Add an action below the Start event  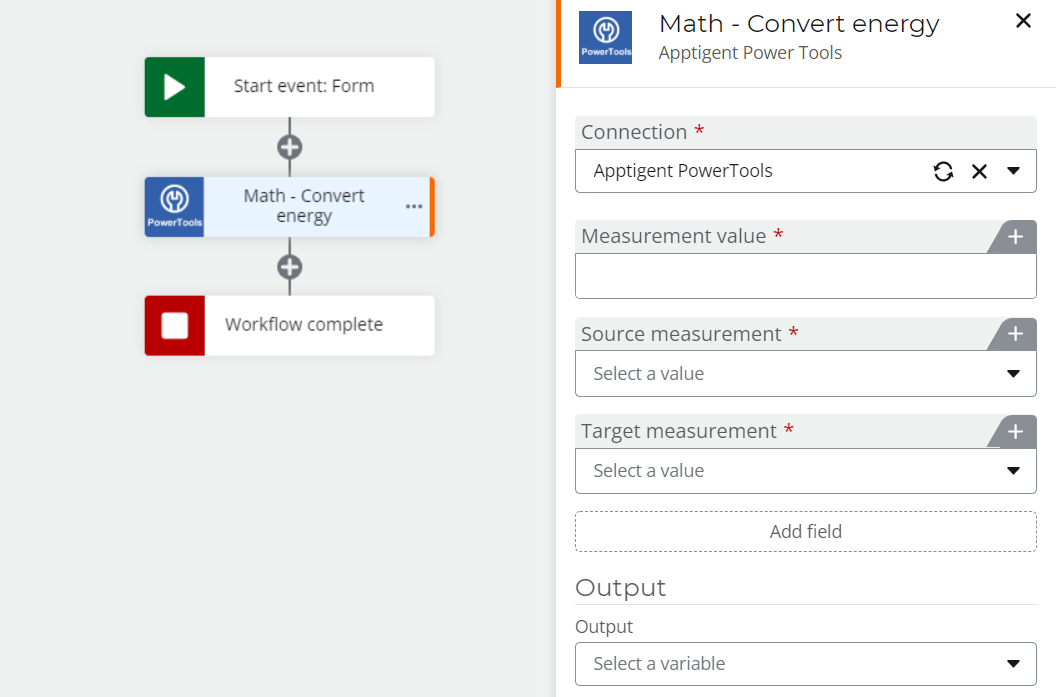tap(289, 147)
